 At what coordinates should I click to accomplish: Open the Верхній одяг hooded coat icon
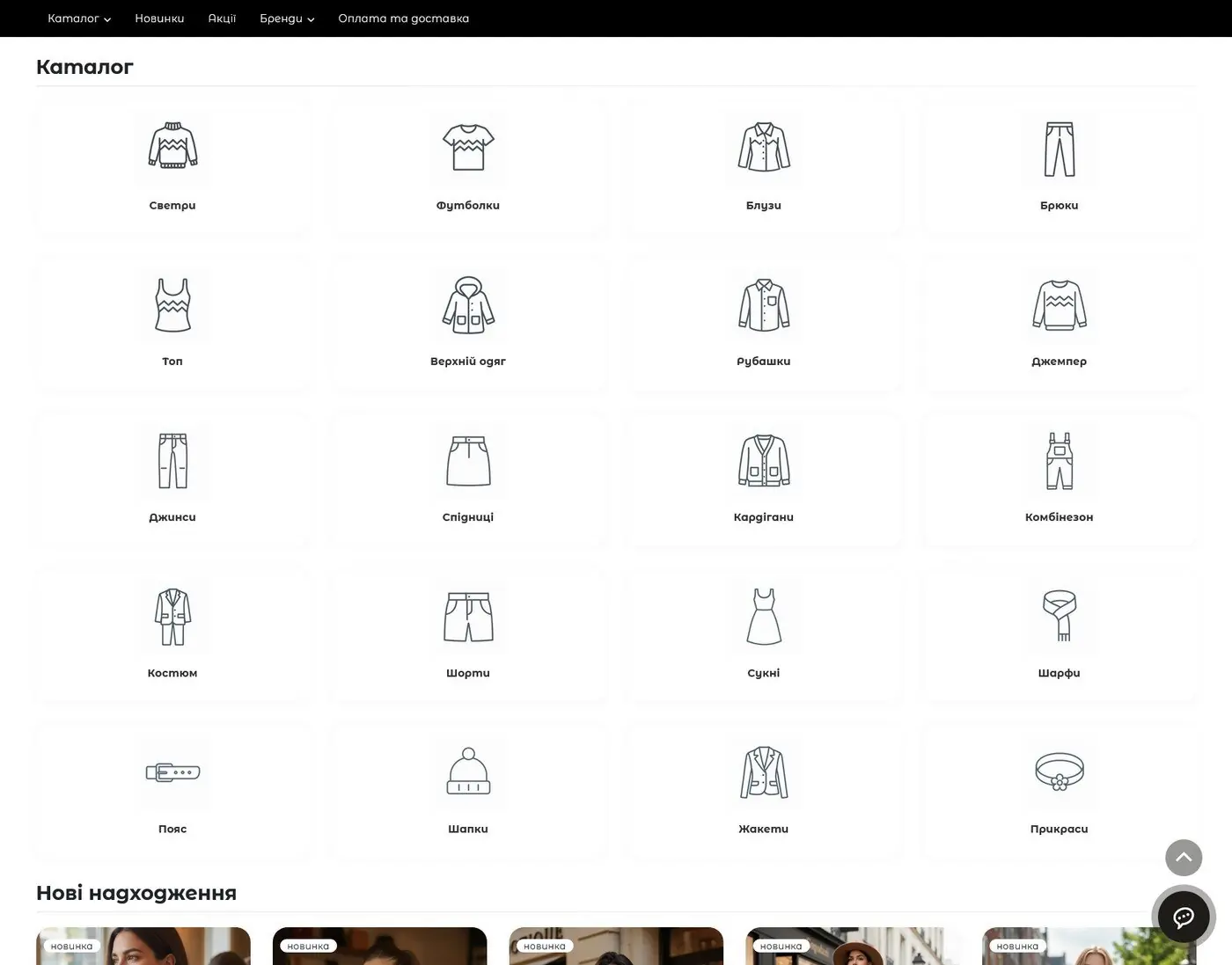[x=468, y=304]
